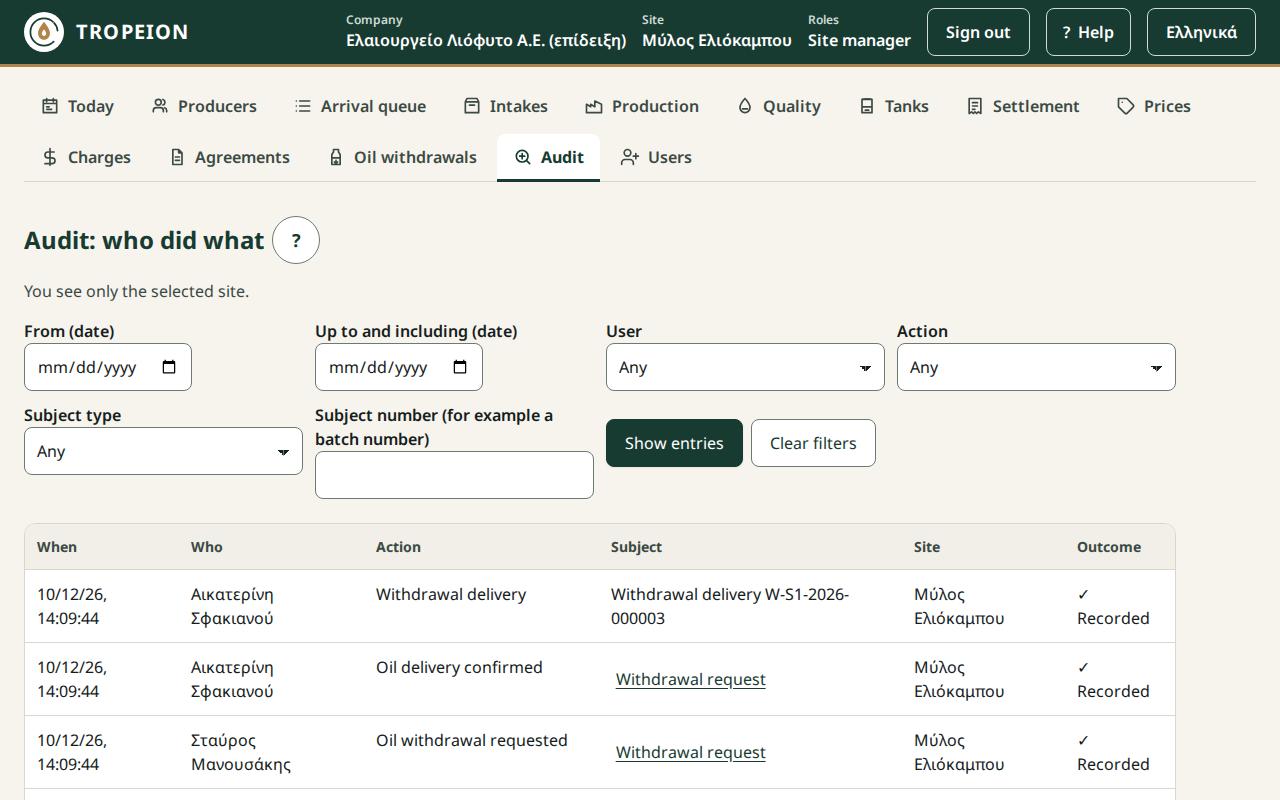Viewport: 1280px width, 800px height.
Task: Click the Up to and including date field
Action: [399, 367]
